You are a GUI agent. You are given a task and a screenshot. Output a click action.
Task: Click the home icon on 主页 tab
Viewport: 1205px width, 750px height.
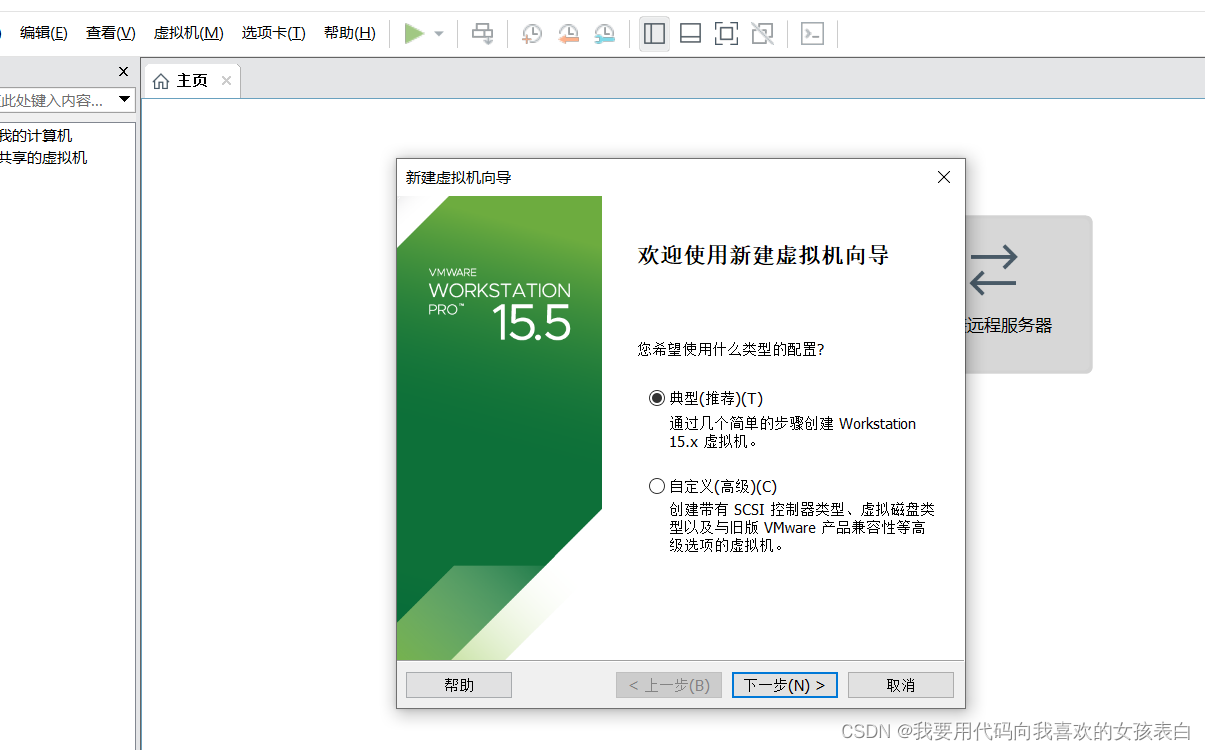tap(161, 81)
